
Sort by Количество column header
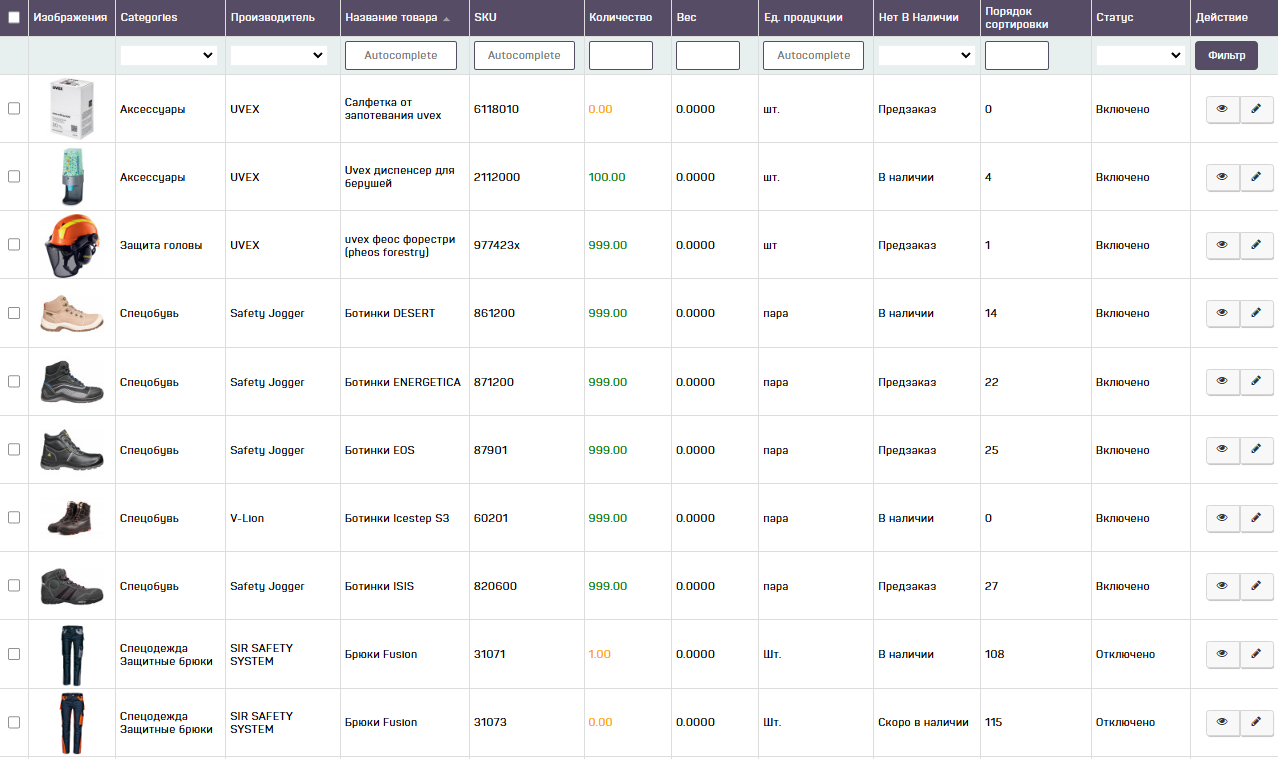(620, 17)
